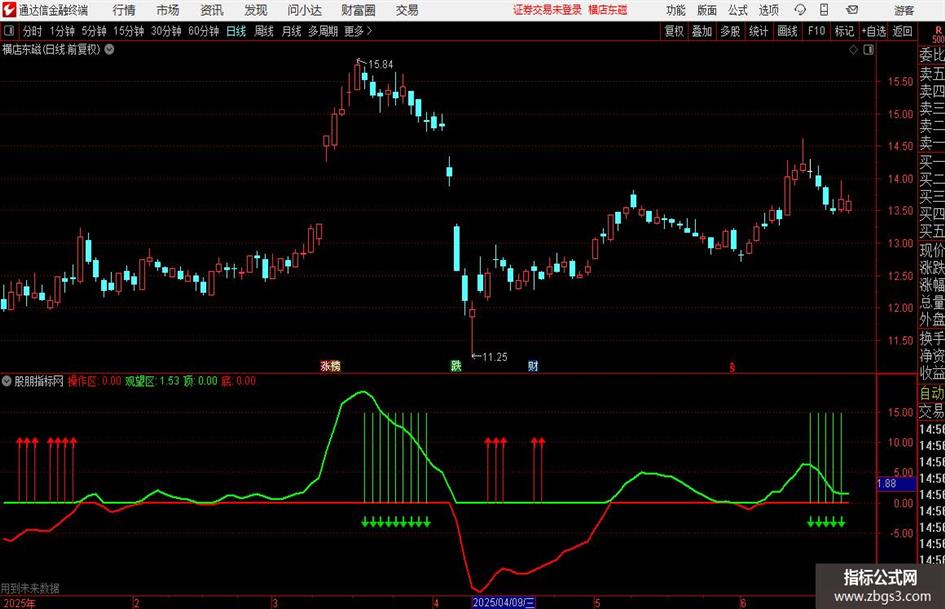Click the 游客 user account label
This screenshot has width=945, height=609.
click(x=903, y=10)
